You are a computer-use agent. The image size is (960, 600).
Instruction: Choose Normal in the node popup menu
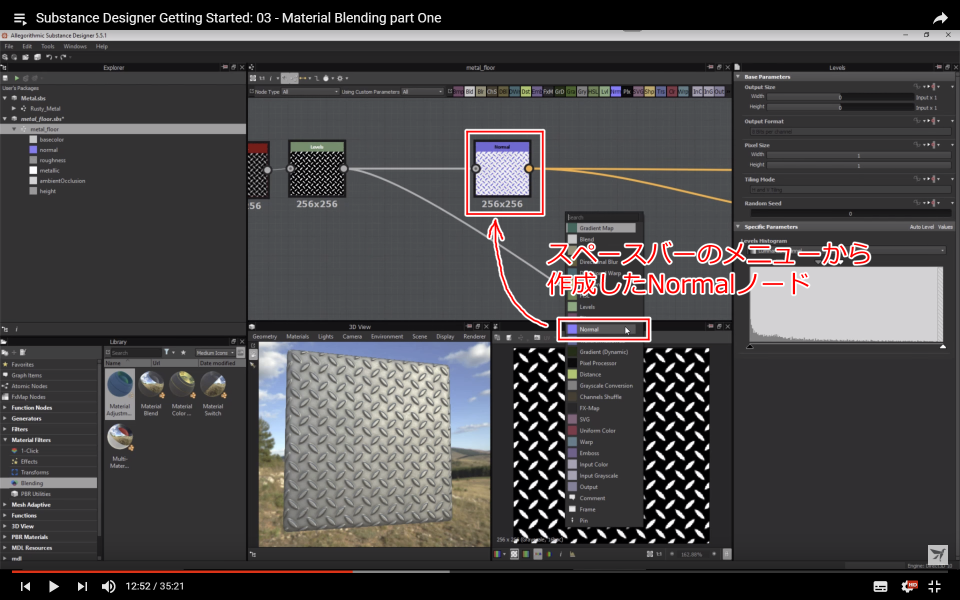[602, 329]
